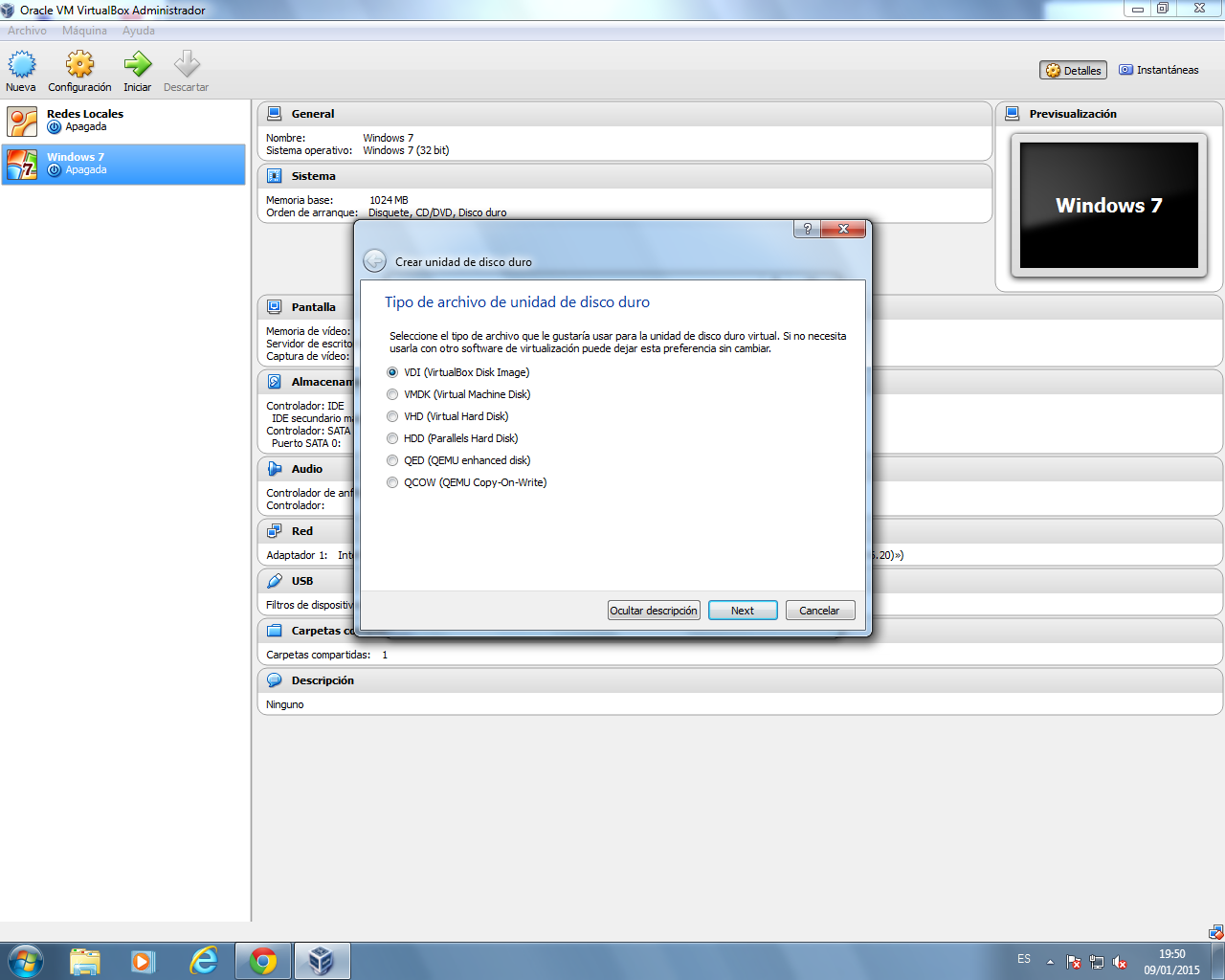This screenshot has width=1225, height=980.
Task: Click the Pantalla section monitor icon
Action: 275,307
